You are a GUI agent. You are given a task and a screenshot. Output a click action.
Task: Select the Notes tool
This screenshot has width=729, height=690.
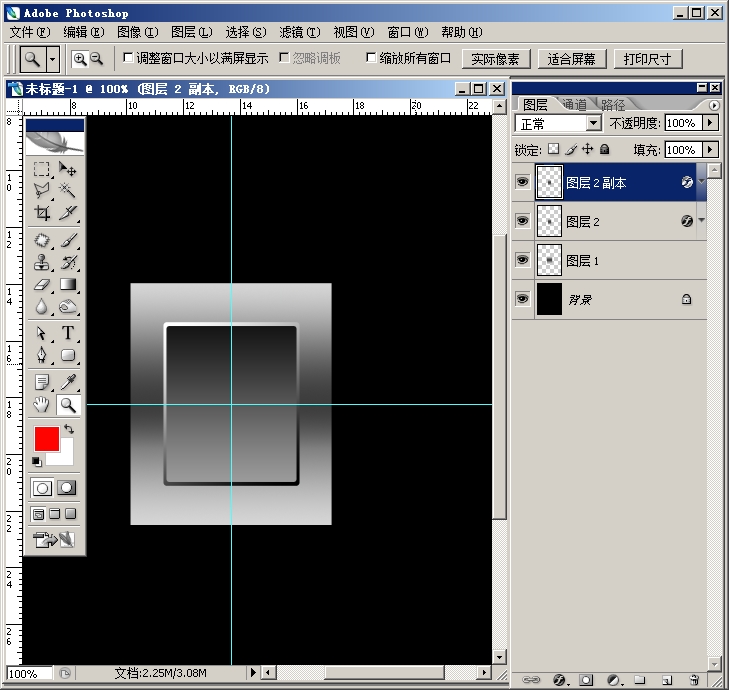click(41, 382)
